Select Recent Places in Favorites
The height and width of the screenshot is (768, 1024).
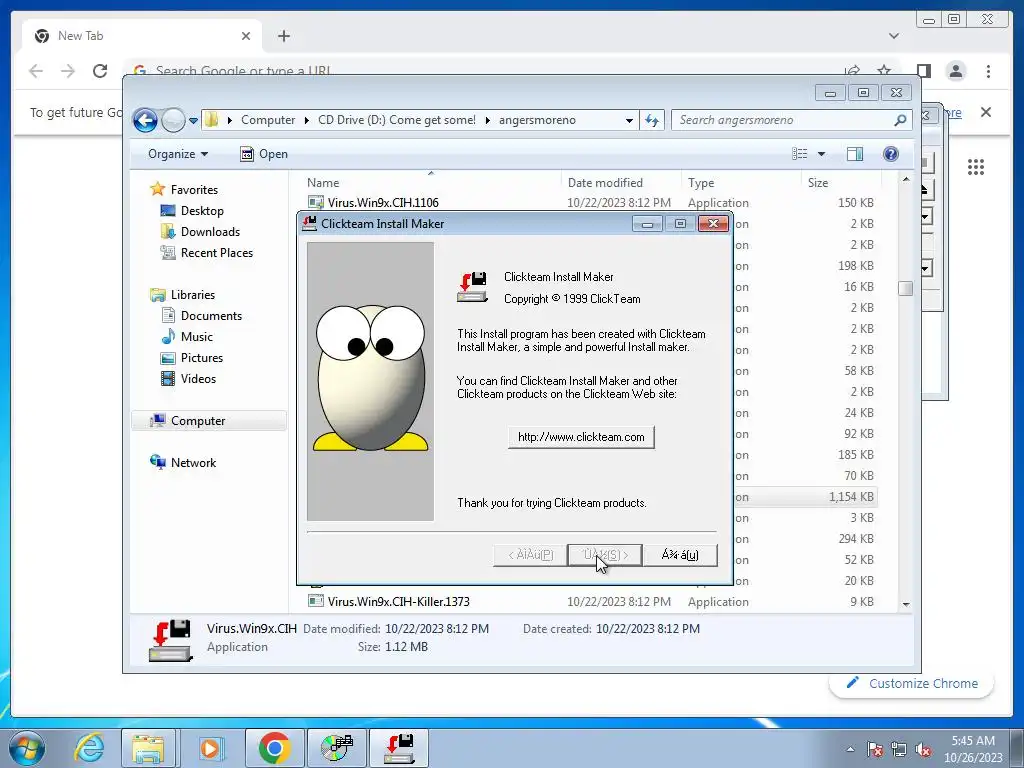click(216, 253)
